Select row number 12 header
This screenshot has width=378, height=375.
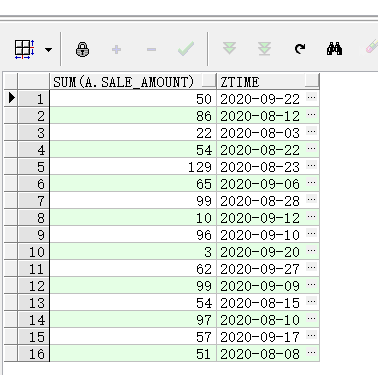[x=34, y=286]
